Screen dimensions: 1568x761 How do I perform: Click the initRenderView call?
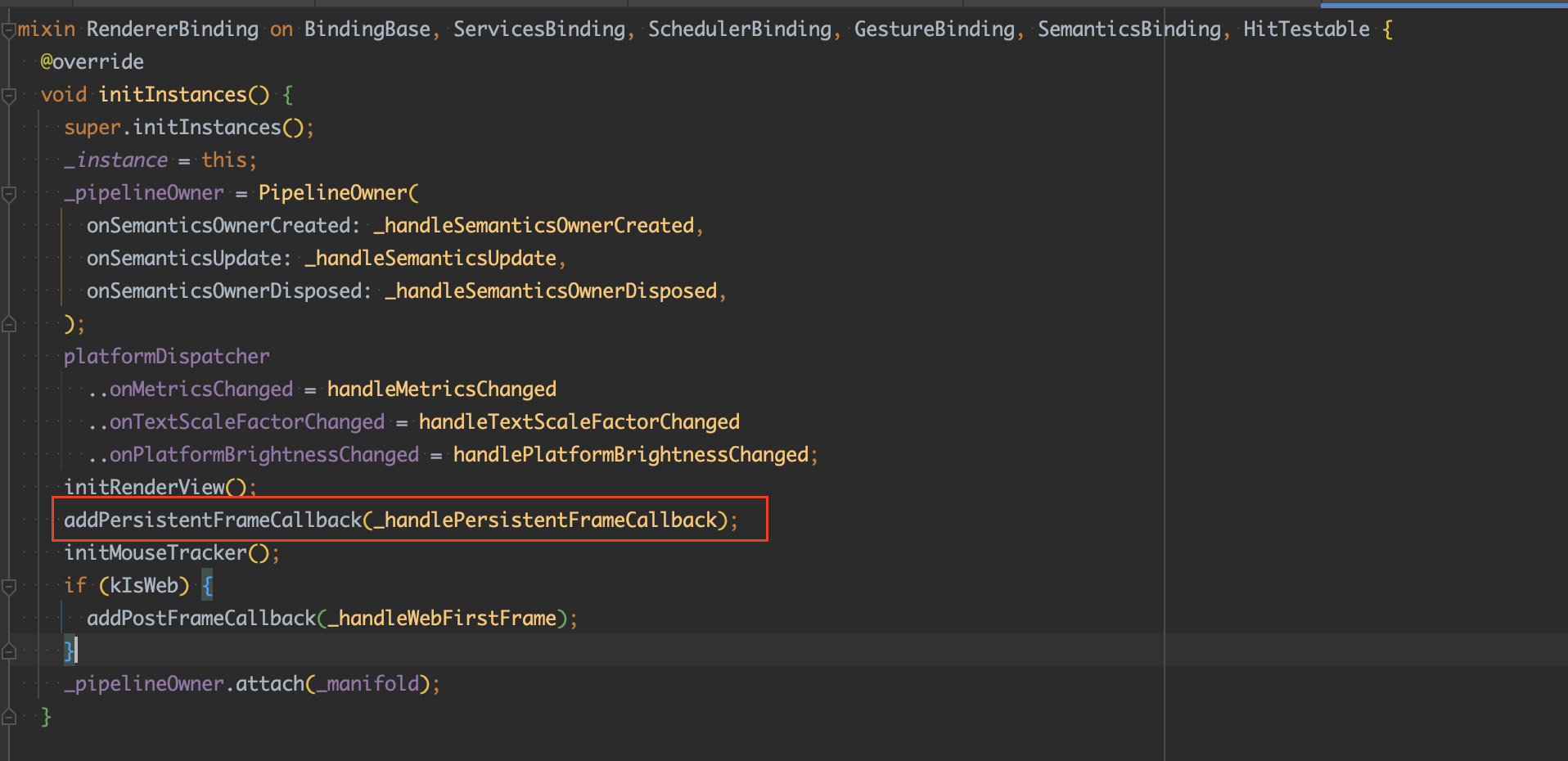144,488
